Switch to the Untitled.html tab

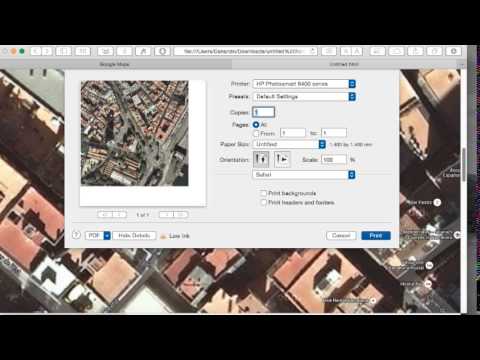click(x=344, y=64)
